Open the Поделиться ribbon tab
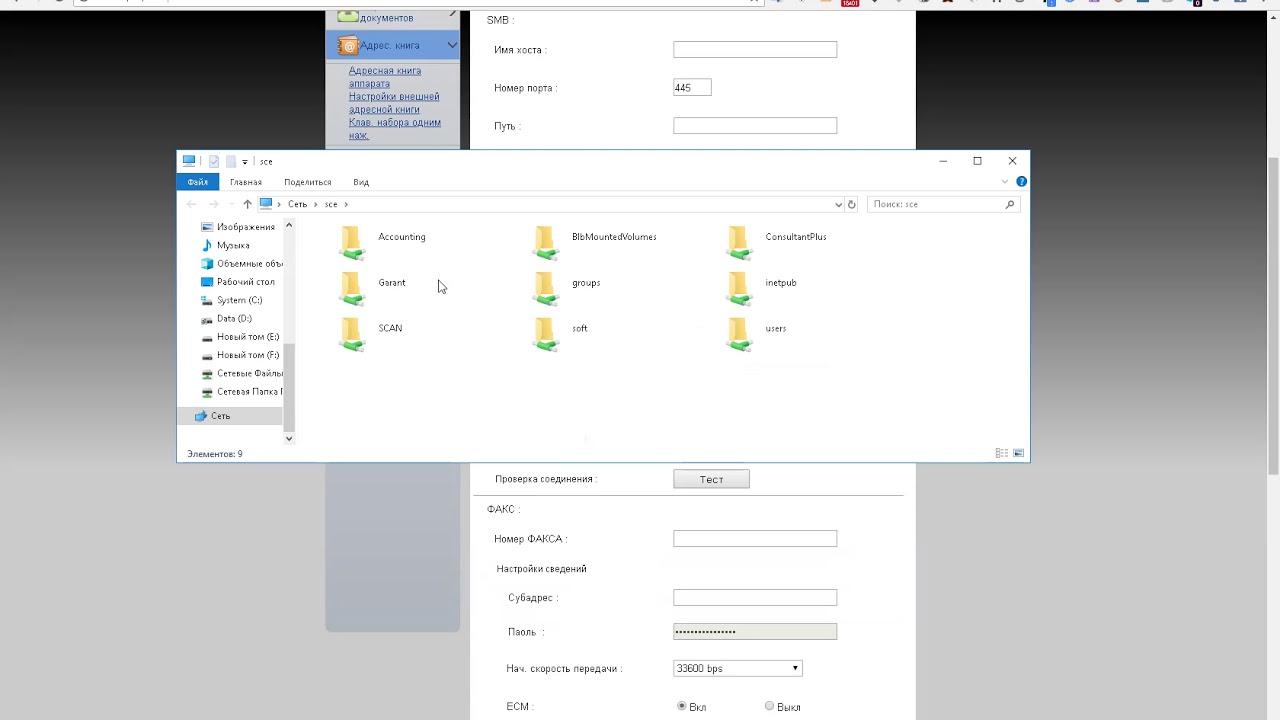 coord(307,182)
